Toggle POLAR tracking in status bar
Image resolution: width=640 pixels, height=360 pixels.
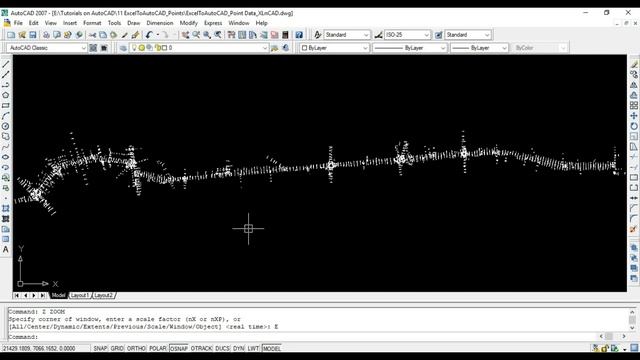(158, 348)
